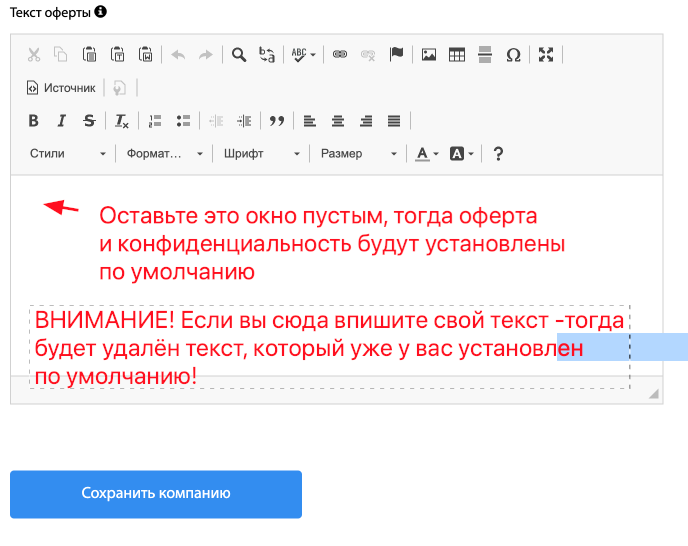688x546 pixels.
Task: Insert numbered list
Action: tap(155, 121)
